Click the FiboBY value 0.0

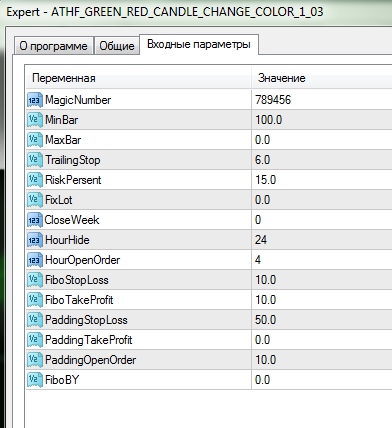point(262,380)
